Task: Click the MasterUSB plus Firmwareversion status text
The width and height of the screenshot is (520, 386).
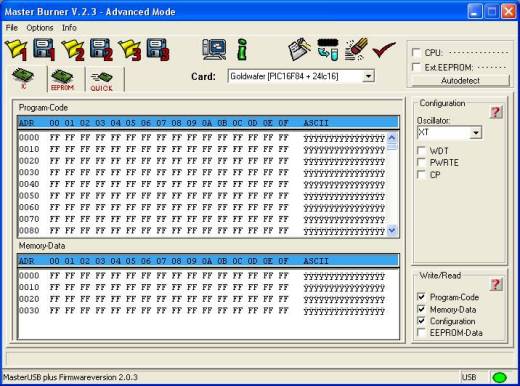Action: [70, 377]
